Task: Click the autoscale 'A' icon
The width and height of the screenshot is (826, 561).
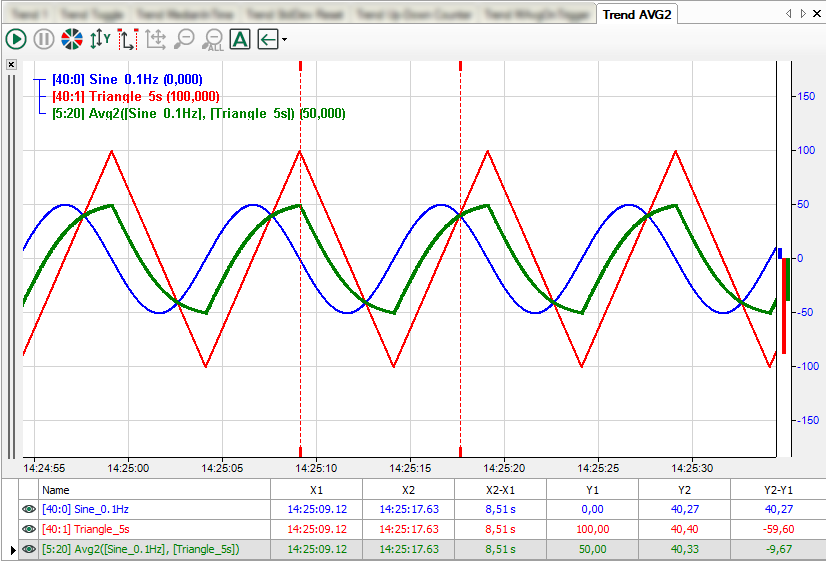Action: tap(240, 39)
